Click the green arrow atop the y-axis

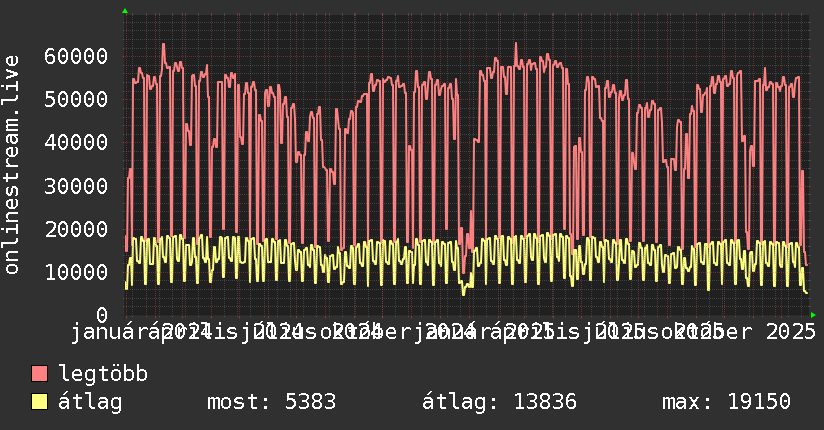pyautogui.click(x=125, y=11)
